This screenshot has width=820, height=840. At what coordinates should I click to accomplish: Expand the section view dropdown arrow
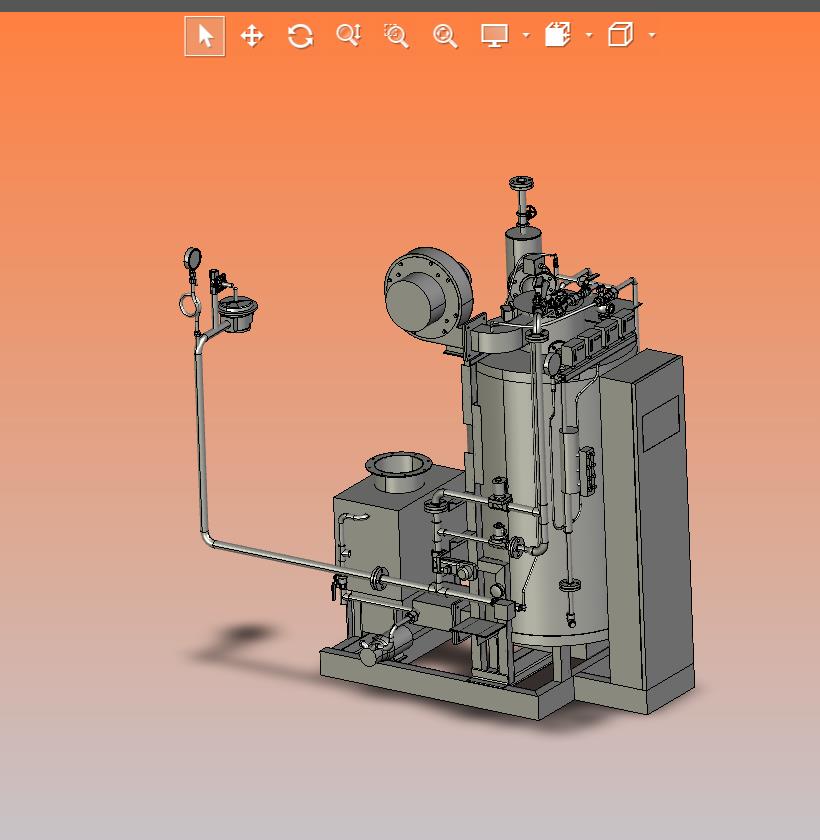(589, 35)
